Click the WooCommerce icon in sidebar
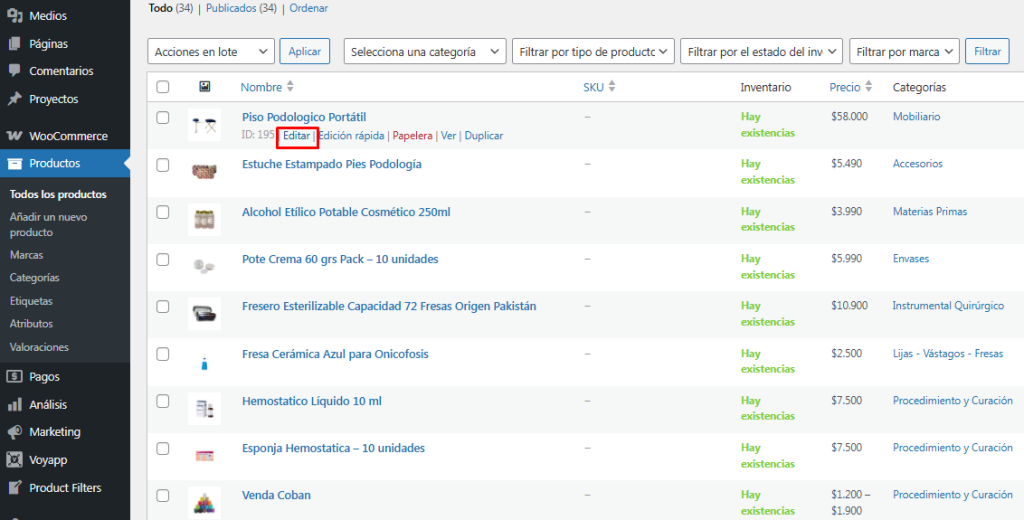1024x520 pixels. point(14,136)
